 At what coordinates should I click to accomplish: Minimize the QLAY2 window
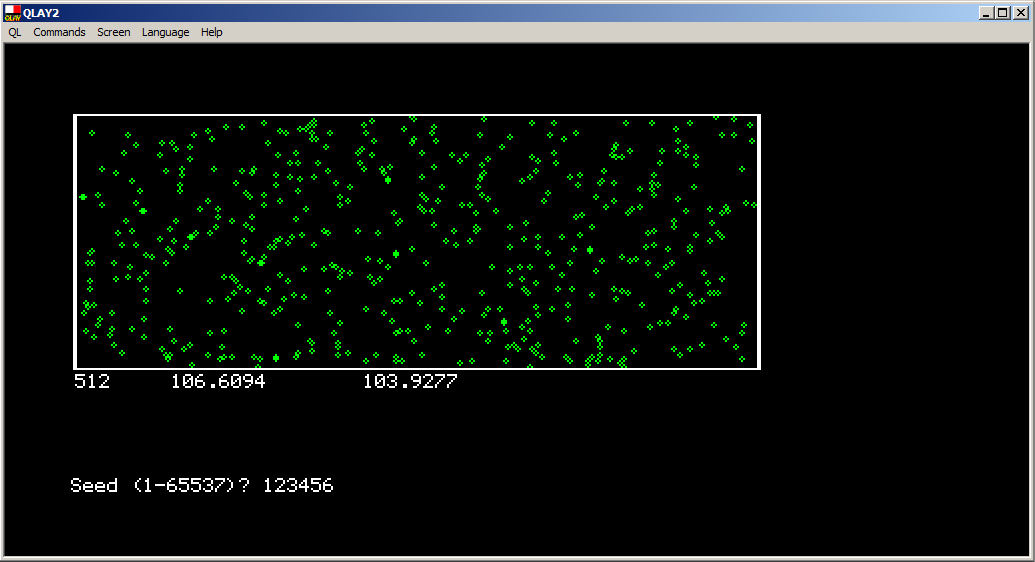(x=986, y=13)
